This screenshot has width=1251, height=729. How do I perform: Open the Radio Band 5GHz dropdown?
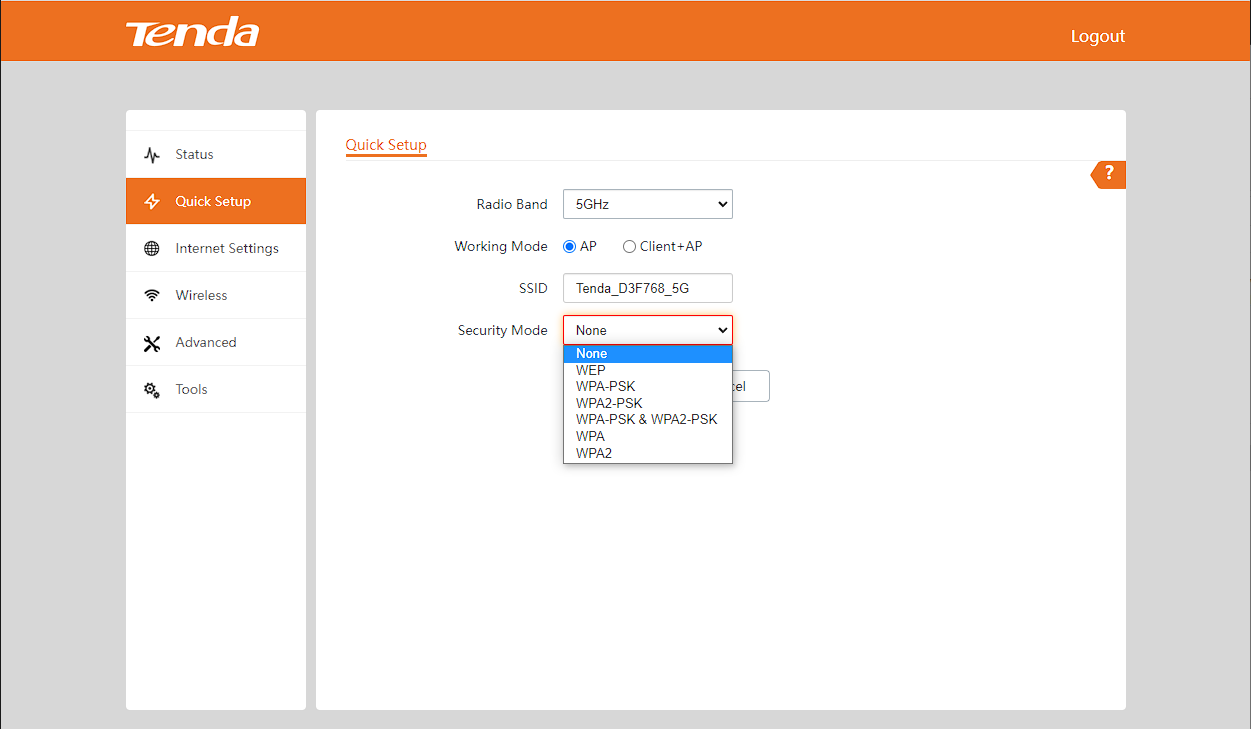(x=648, y=204)
